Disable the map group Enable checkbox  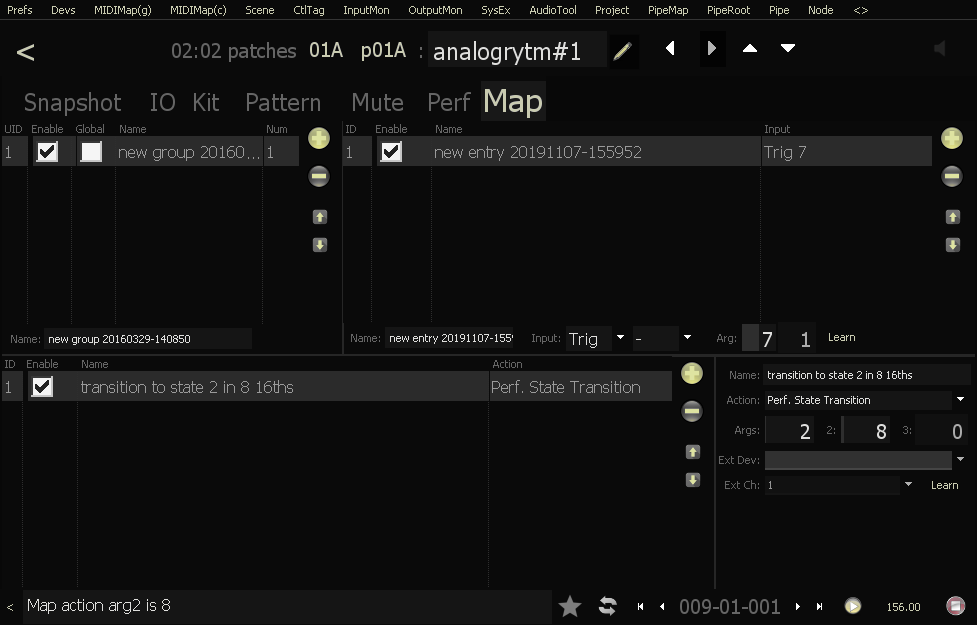click(x=47, y=152)
